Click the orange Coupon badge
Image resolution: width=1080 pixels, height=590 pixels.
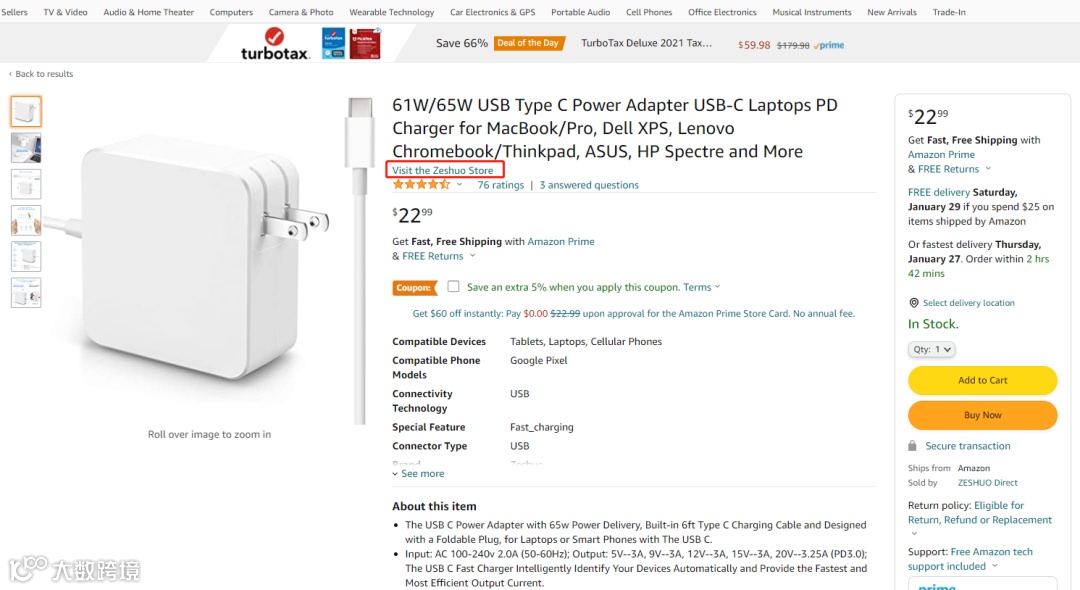[x=414, y=288]
